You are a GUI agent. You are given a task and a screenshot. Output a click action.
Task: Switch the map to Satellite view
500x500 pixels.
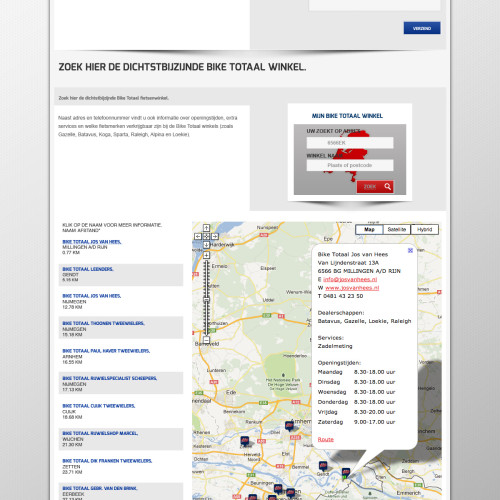397,229
